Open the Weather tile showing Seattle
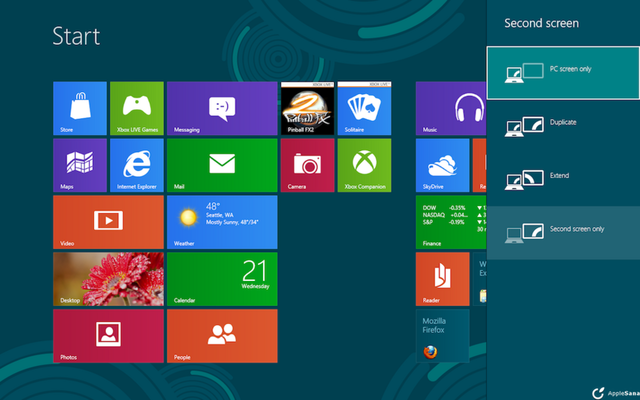This screenshot has height=400, width=640. (x=222, y=222)
